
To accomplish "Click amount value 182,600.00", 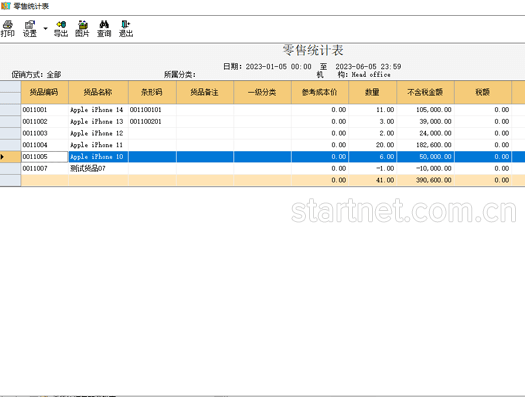I will coord(434,145).
